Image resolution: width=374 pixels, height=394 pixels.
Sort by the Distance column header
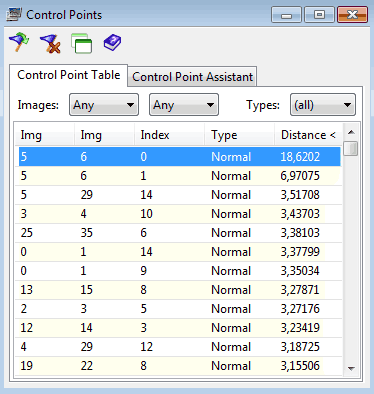tap(308, 135)
